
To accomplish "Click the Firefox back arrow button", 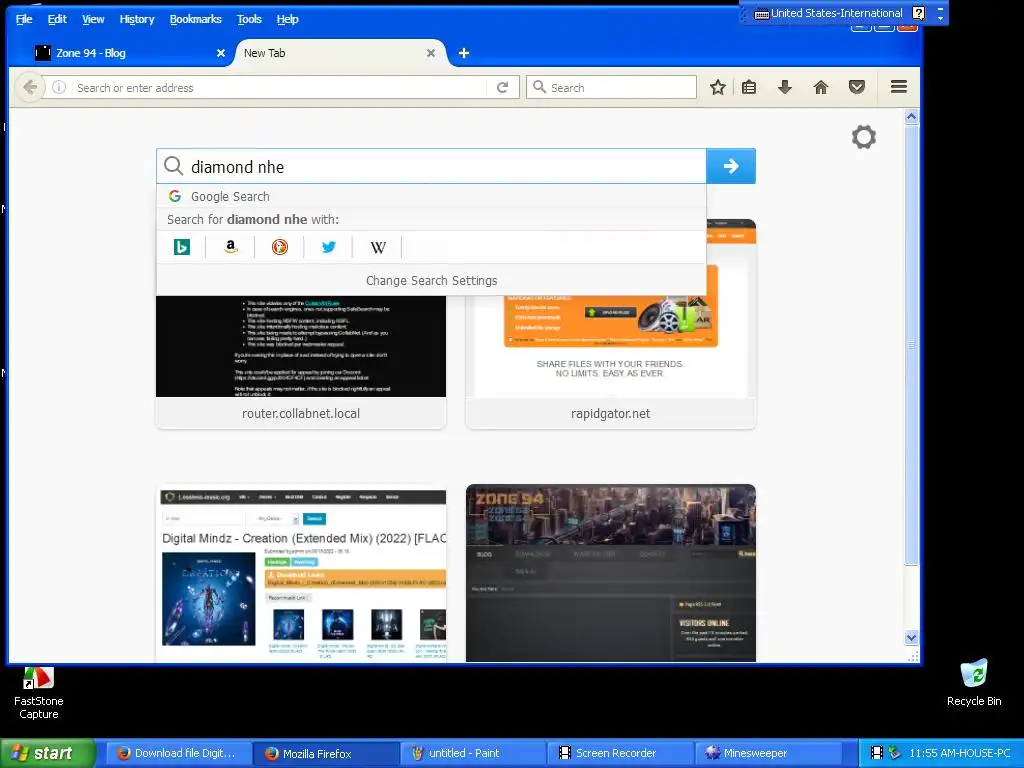I will point(29,87).
